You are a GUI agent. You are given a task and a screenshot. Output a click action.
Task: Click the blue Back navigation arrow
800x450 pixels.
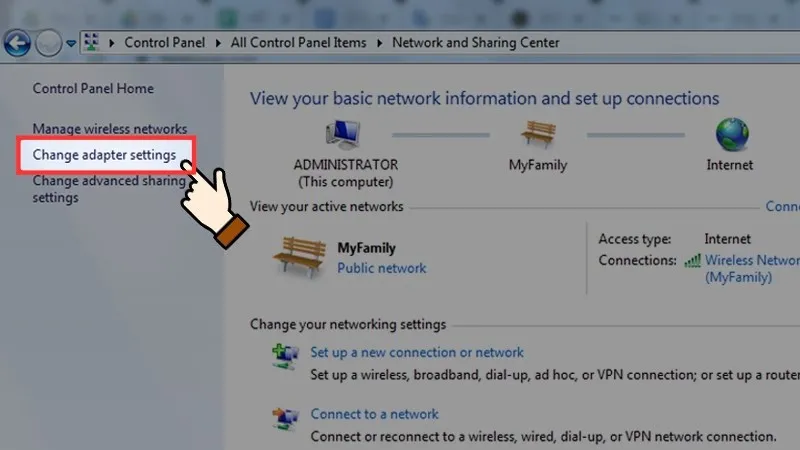(17, 43)
